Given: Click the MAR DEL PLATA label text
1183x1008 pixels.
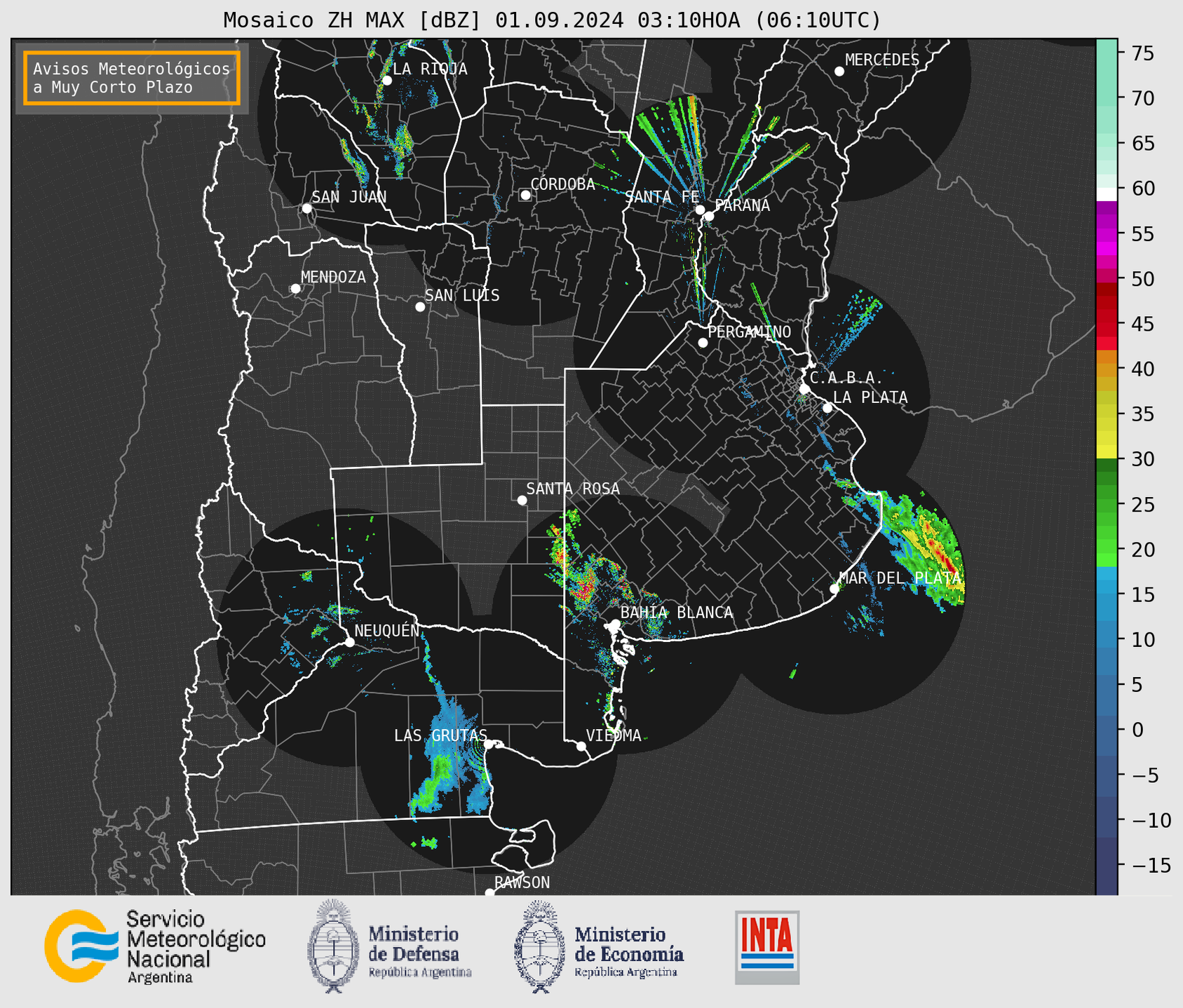Looking at the screenshot, I should click(900, 578).
